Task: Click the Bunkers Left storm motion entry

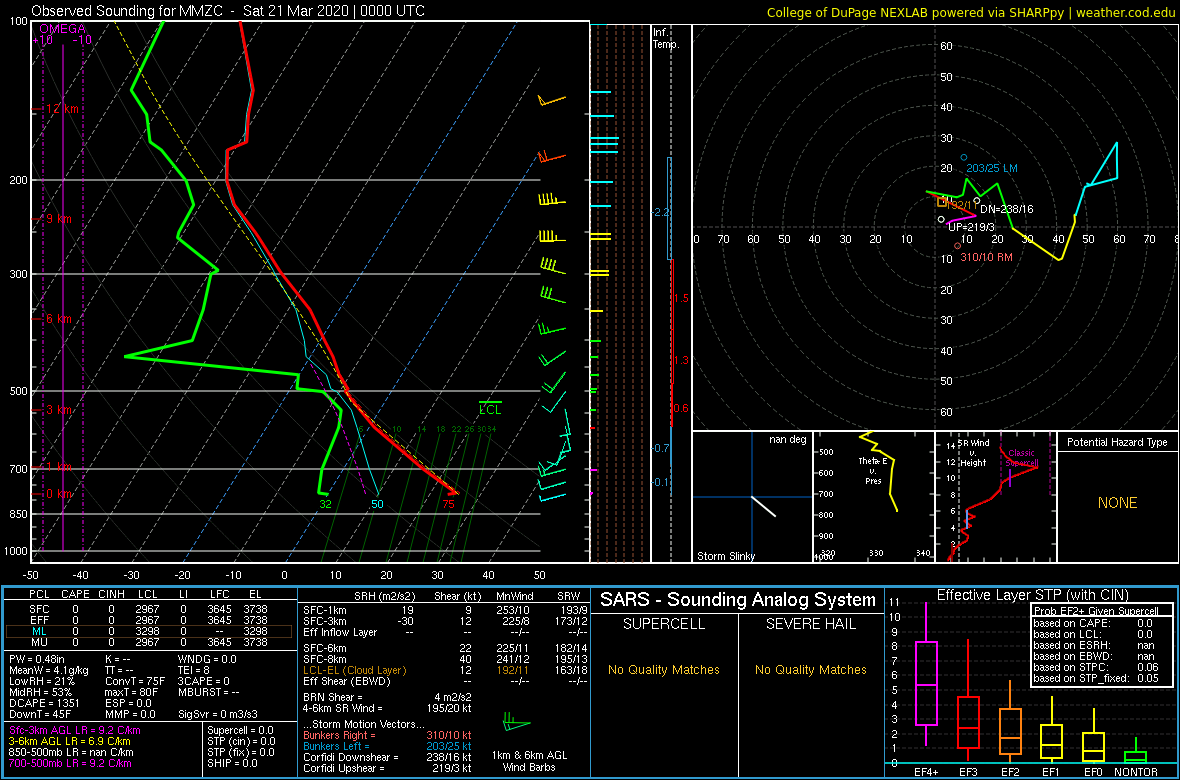Action: click(x=386, y=747)
